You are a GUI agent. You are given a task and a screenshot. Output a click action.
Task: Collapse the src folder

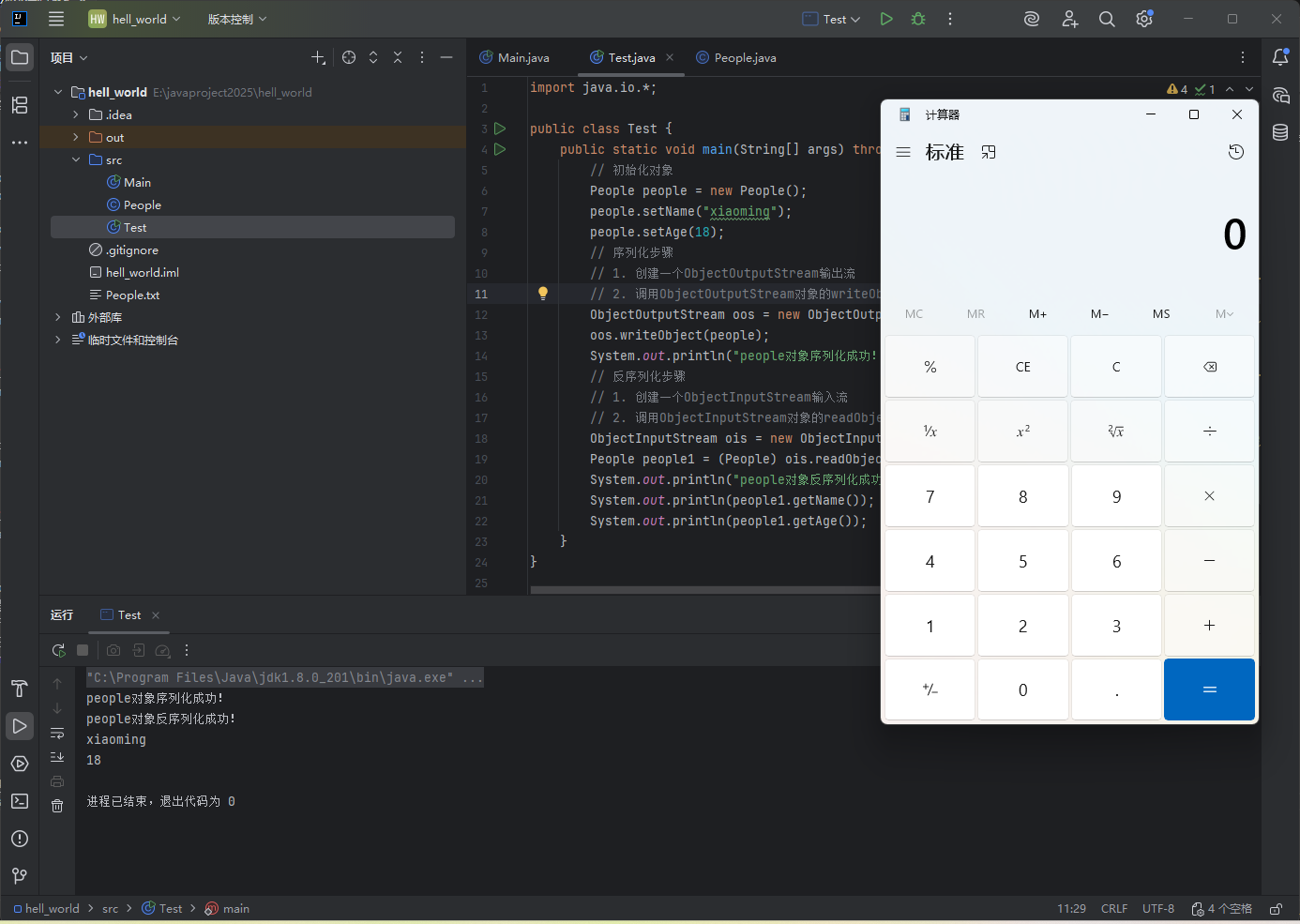76,159
